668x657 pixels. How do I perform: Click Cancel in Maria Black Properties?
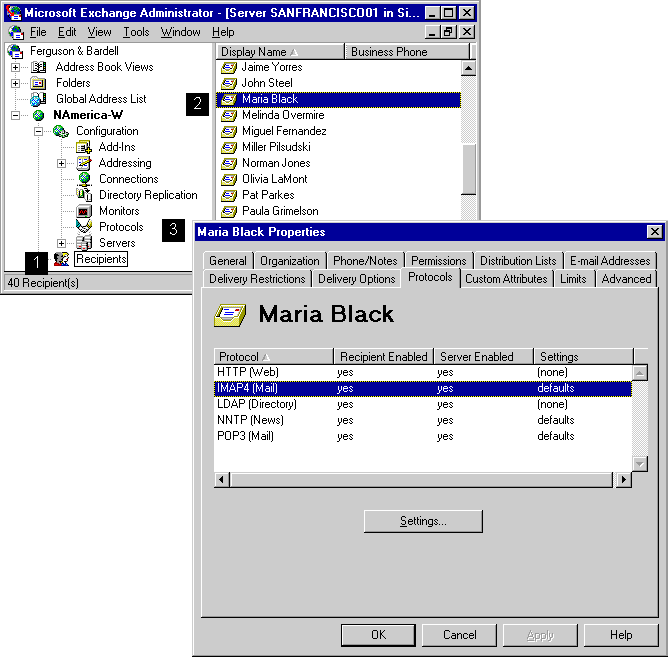point(459,635)
